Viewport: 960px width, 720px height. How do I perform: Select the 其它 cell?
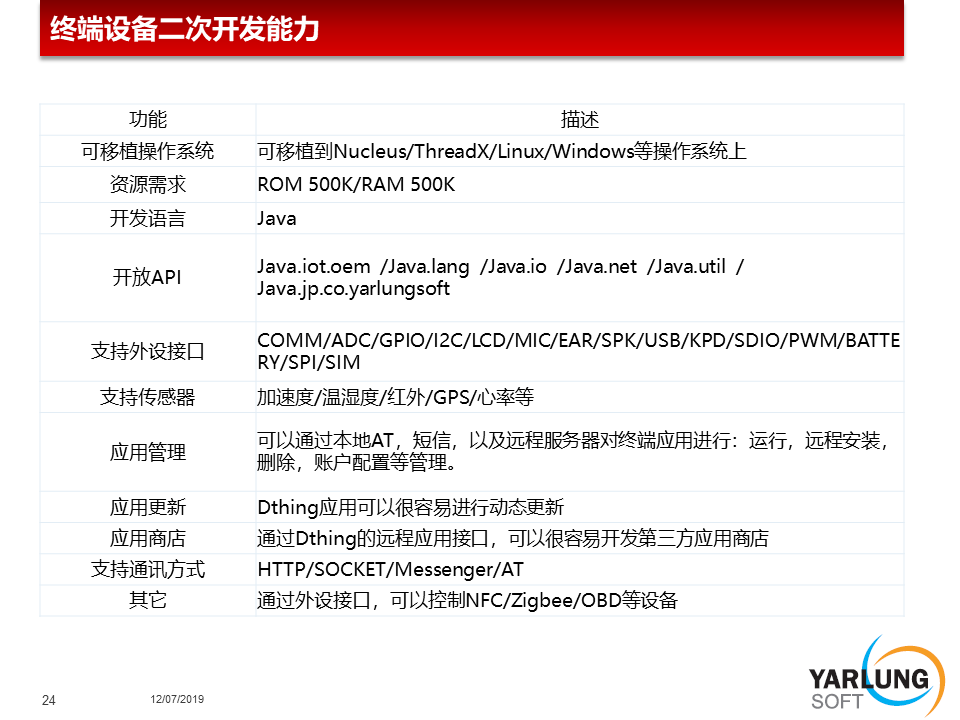tap(148, 600)
